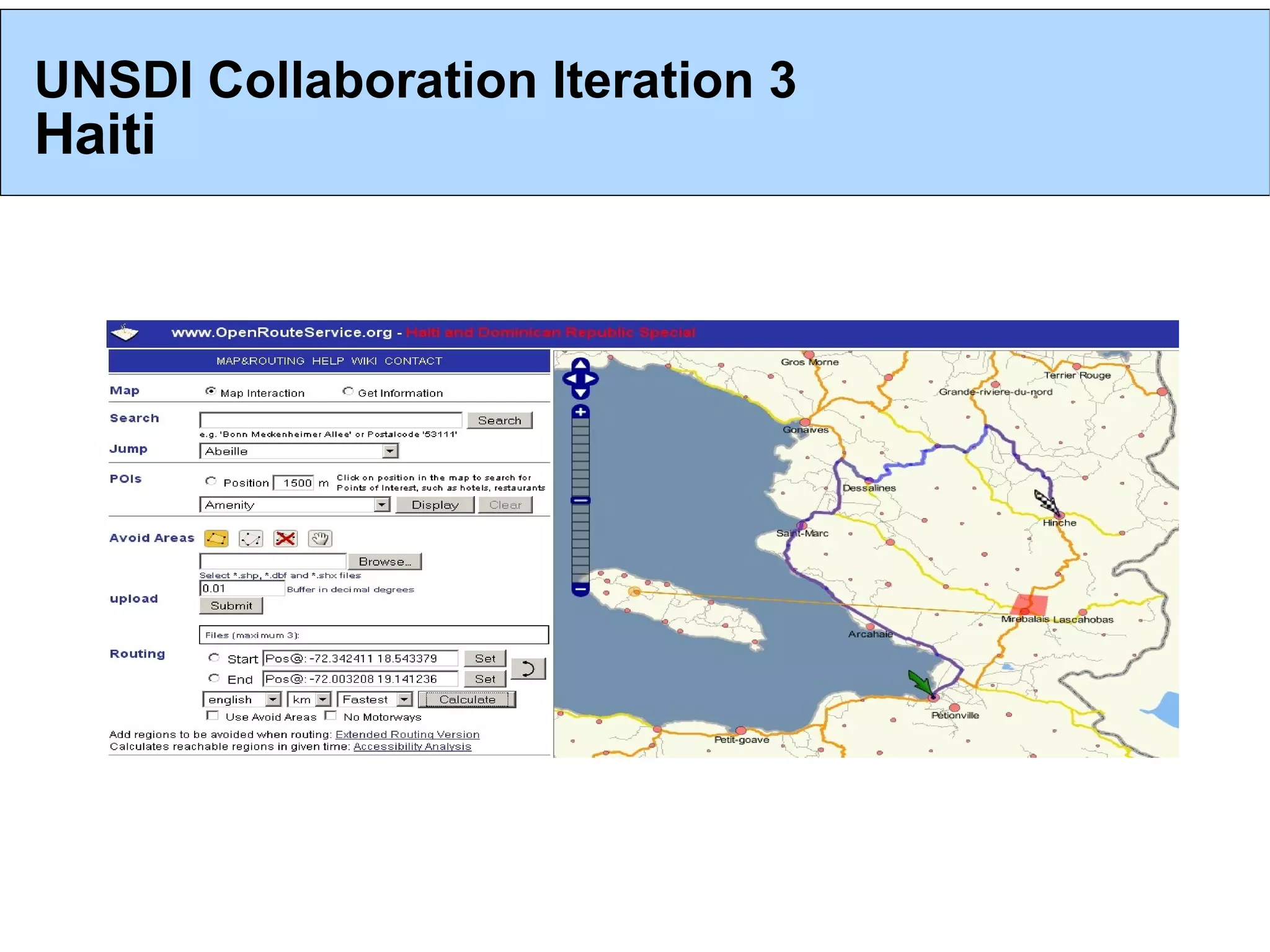Click the orange circle marker on island
Image resolution: width=1270 pixels, height=952 pixels.
pyautogui.click(x=634, y=592)
